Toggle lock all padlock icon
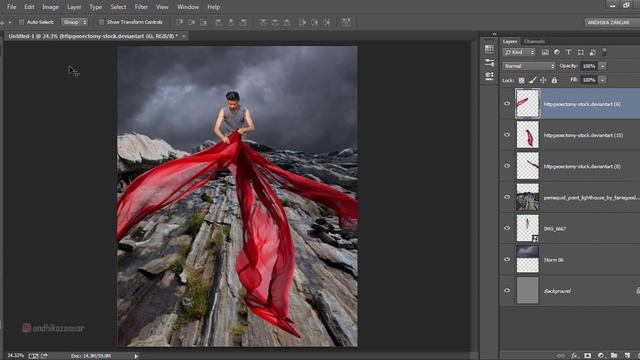 [x=554, y=80]
